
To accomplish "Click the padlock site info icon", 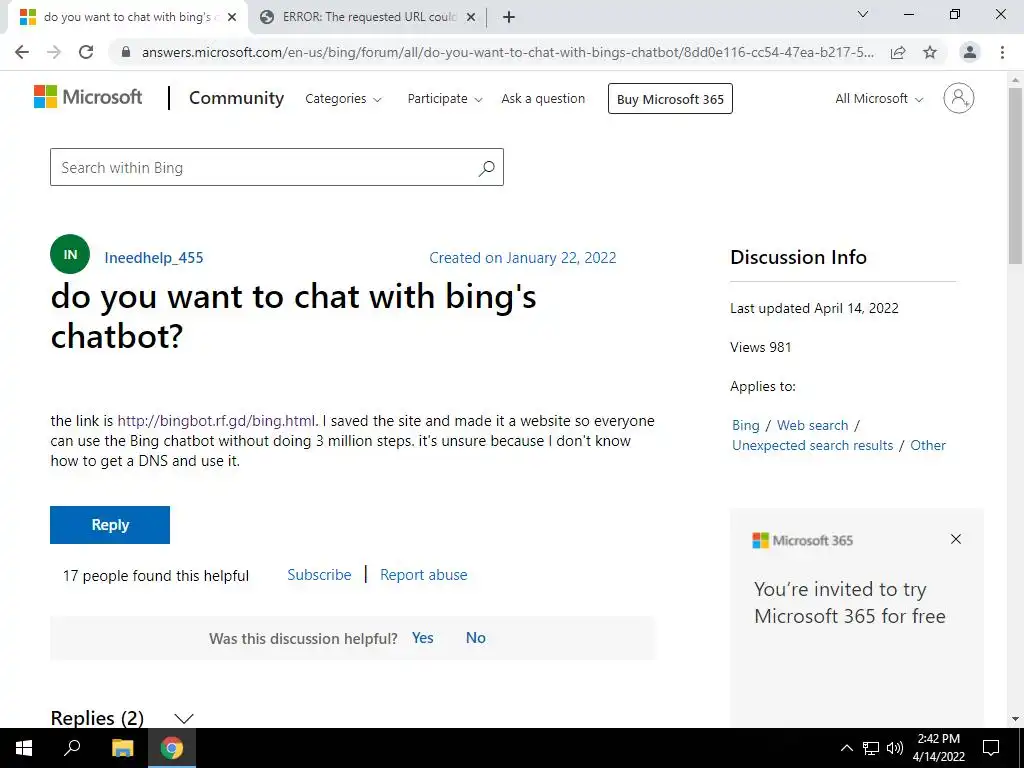I will [x=126, y=52].
